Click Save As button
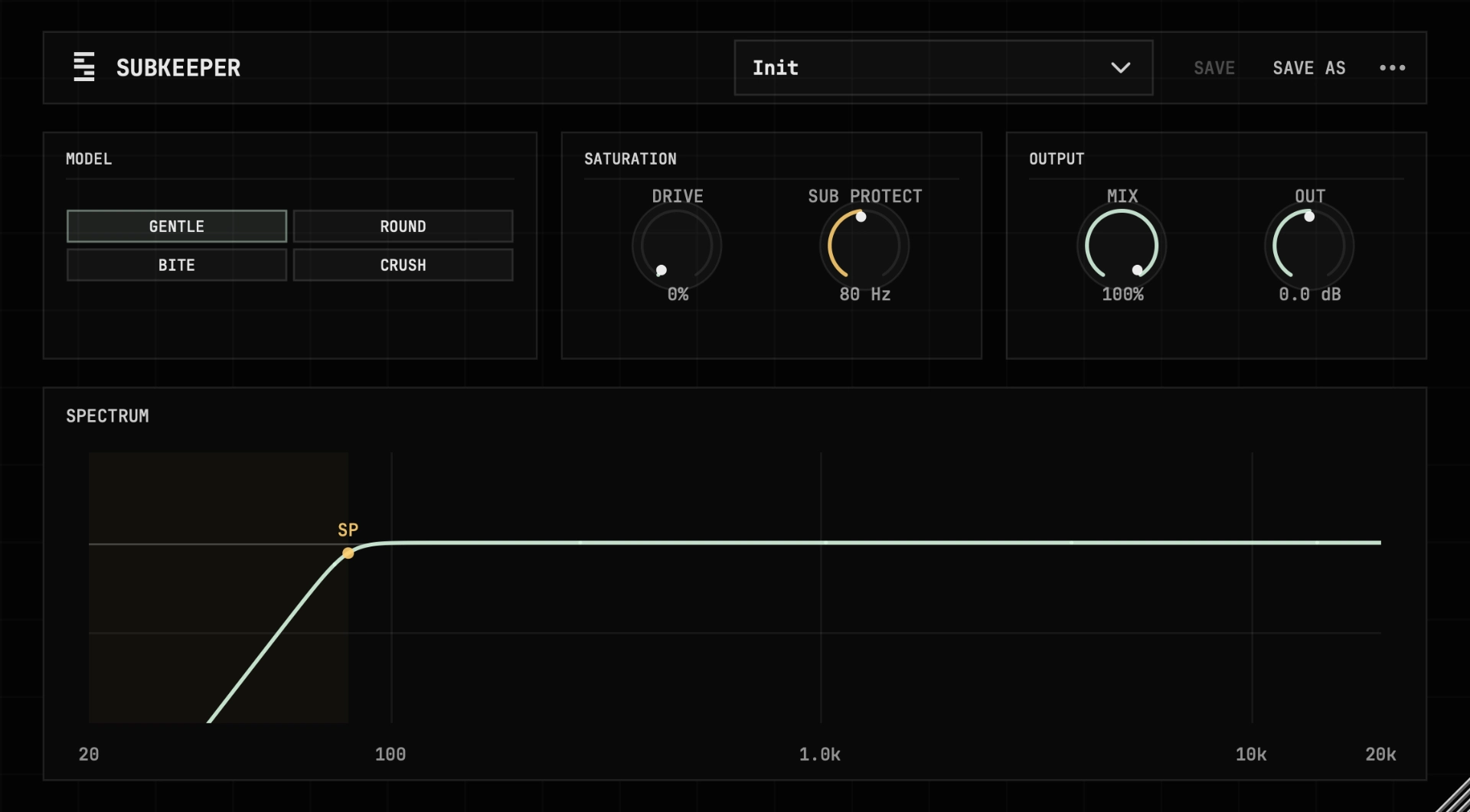The width and height of the screenshot is (1470, 812). click(1308, 68)
